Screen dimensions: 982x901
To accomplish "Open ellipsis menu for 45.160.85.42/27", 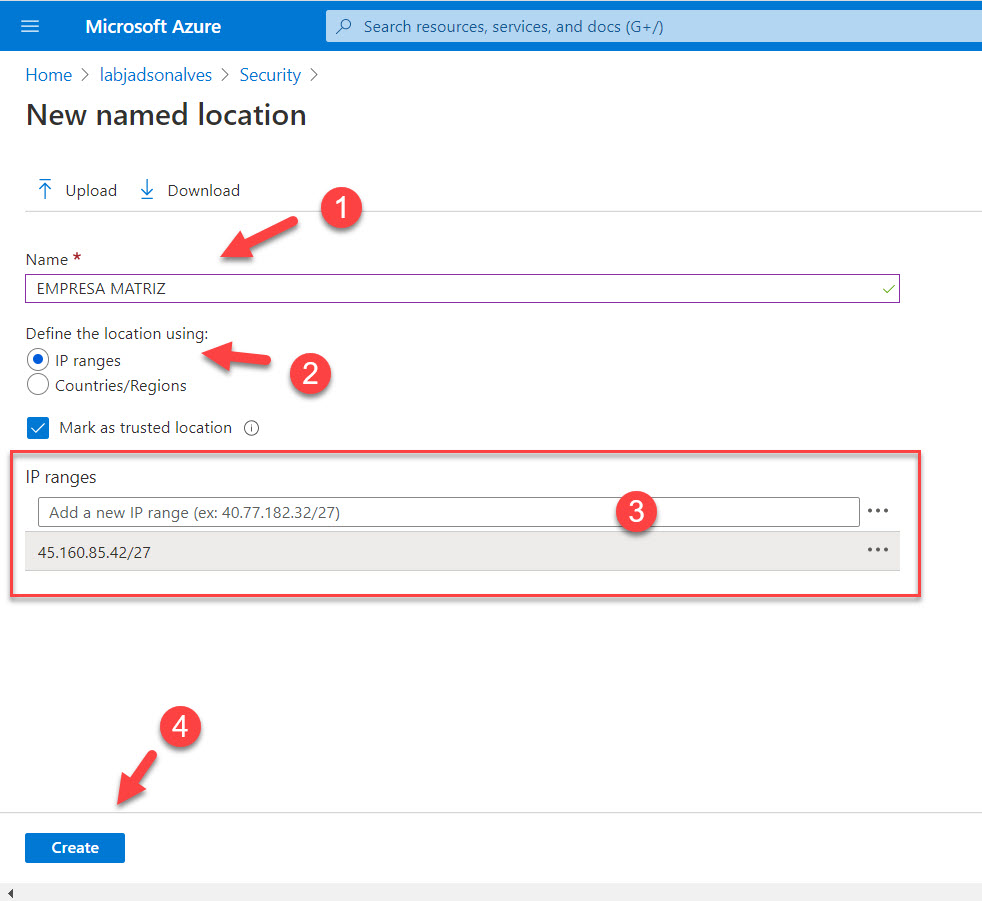I will (878, 550).
